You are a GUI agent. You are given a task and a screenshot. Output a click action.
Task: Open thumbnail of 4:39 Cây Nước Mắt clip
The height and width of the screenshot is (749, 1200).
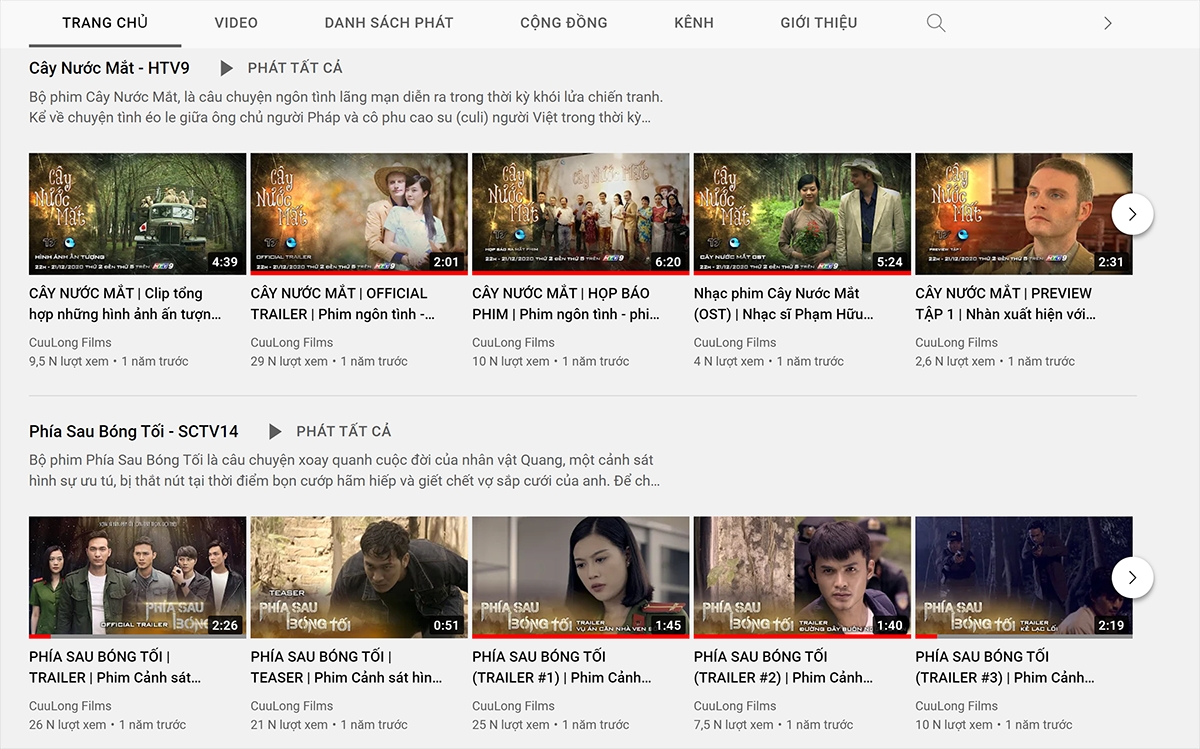click(x=137, y=214)
